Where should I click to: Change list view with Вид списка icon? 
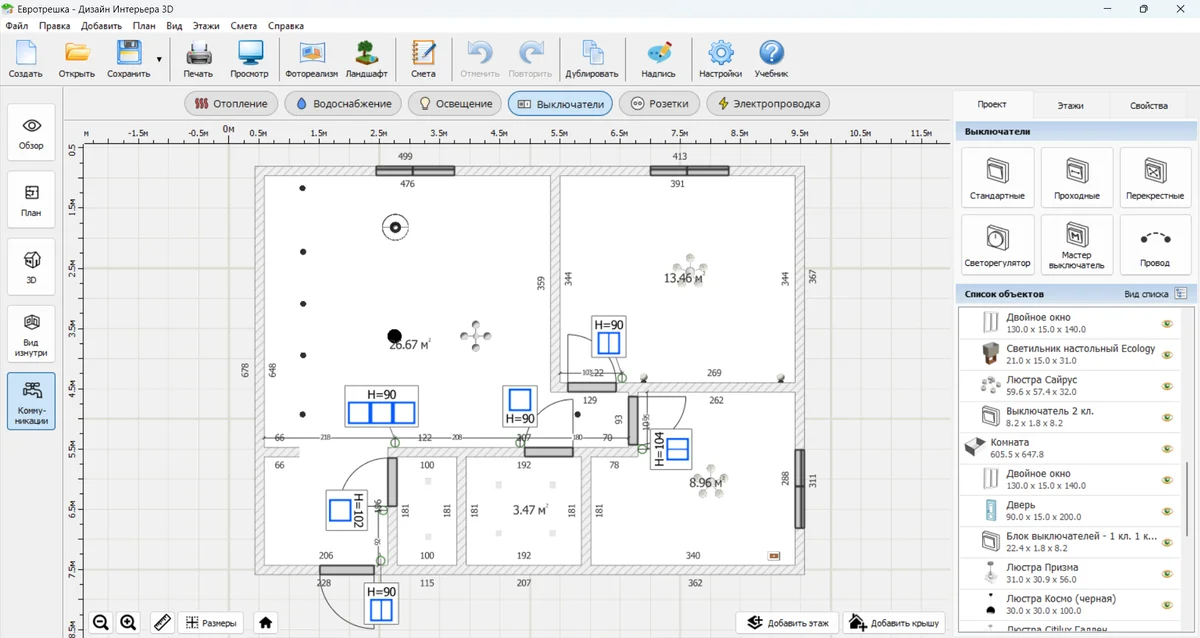click(x=1181, y=294)
